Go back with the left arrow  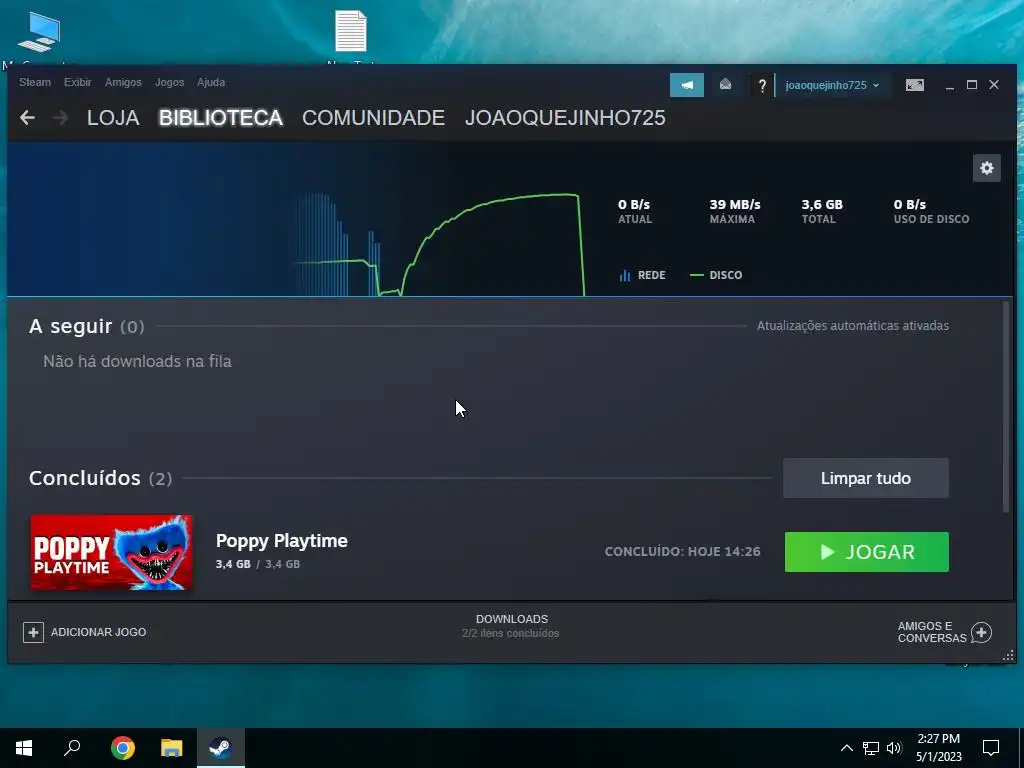click(x=27, y=118)
